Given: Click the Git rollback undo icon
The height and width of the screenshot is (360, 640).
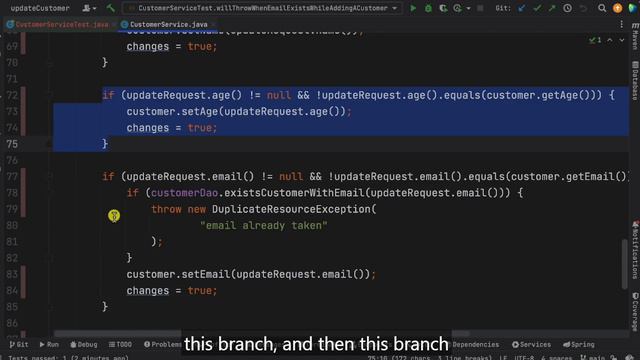Looking at the screenshot, I should (x=583, y=8).
